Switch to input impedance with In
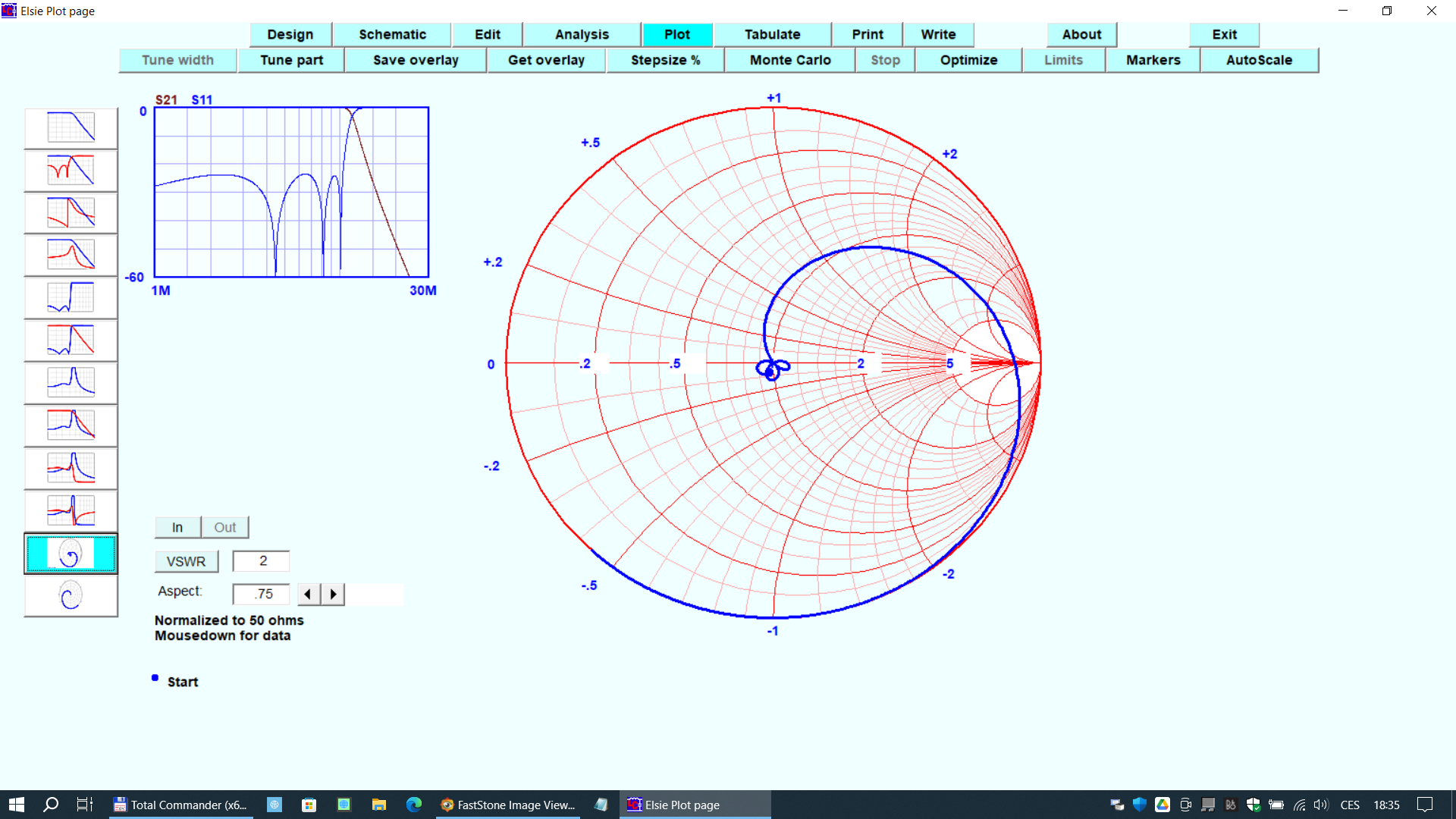The height and width of the screenshot is (819, 1456). pyautogui.click(x=177, y=527)
